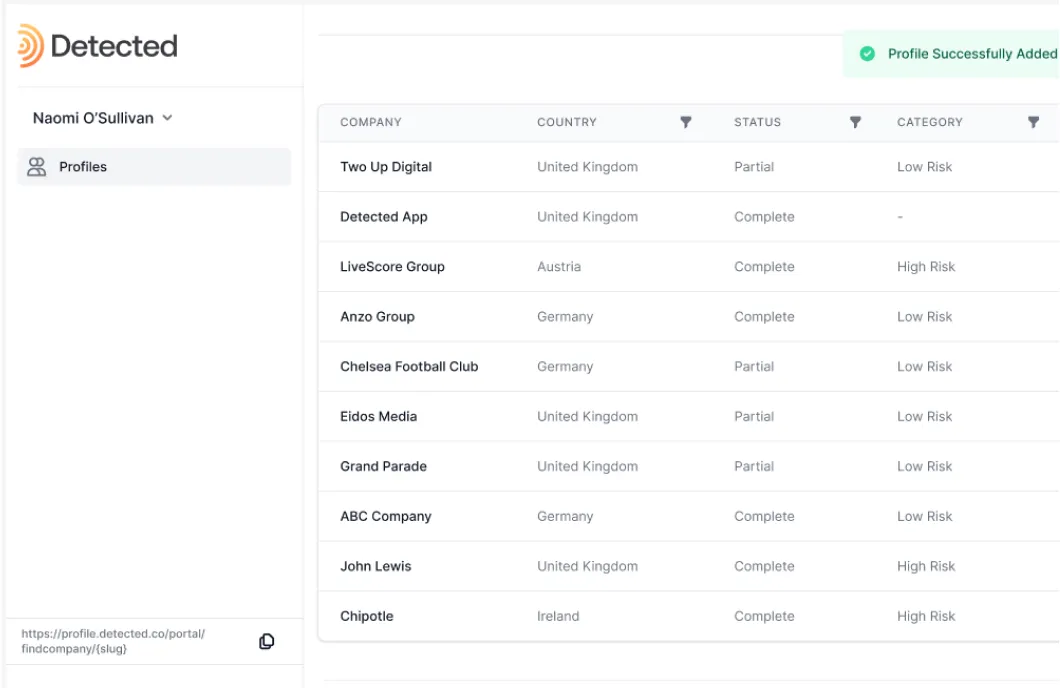Select the ABC Company row
The width and height of the screenshot is (1060, 688).
pos(689,516)
